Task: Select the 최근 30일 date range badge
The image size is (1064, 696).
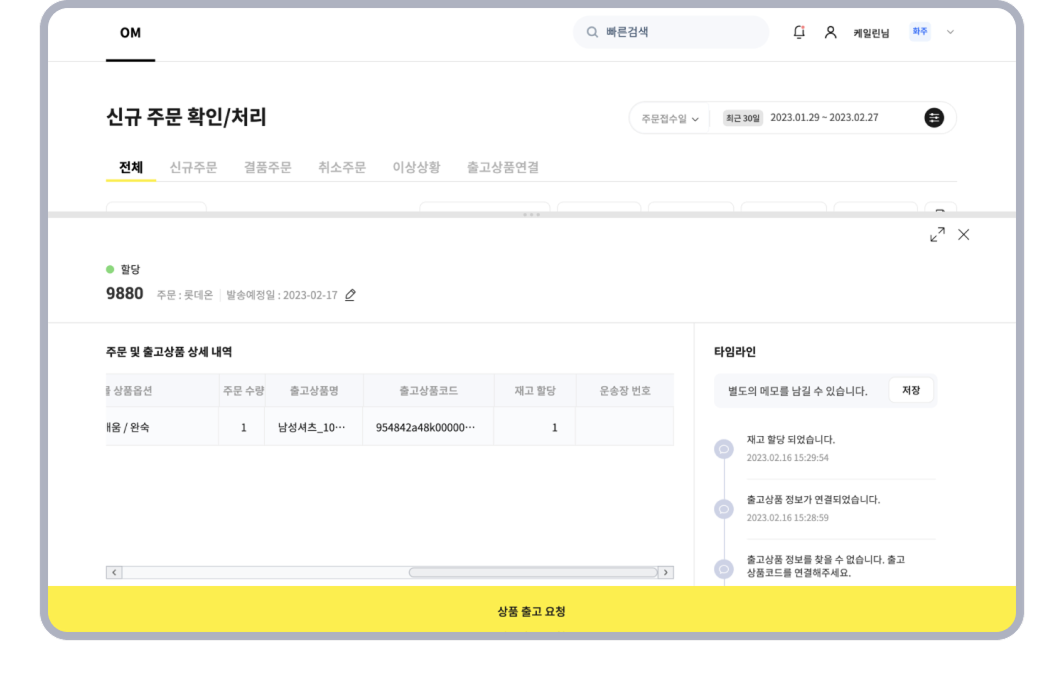Action: coord(743,118)
